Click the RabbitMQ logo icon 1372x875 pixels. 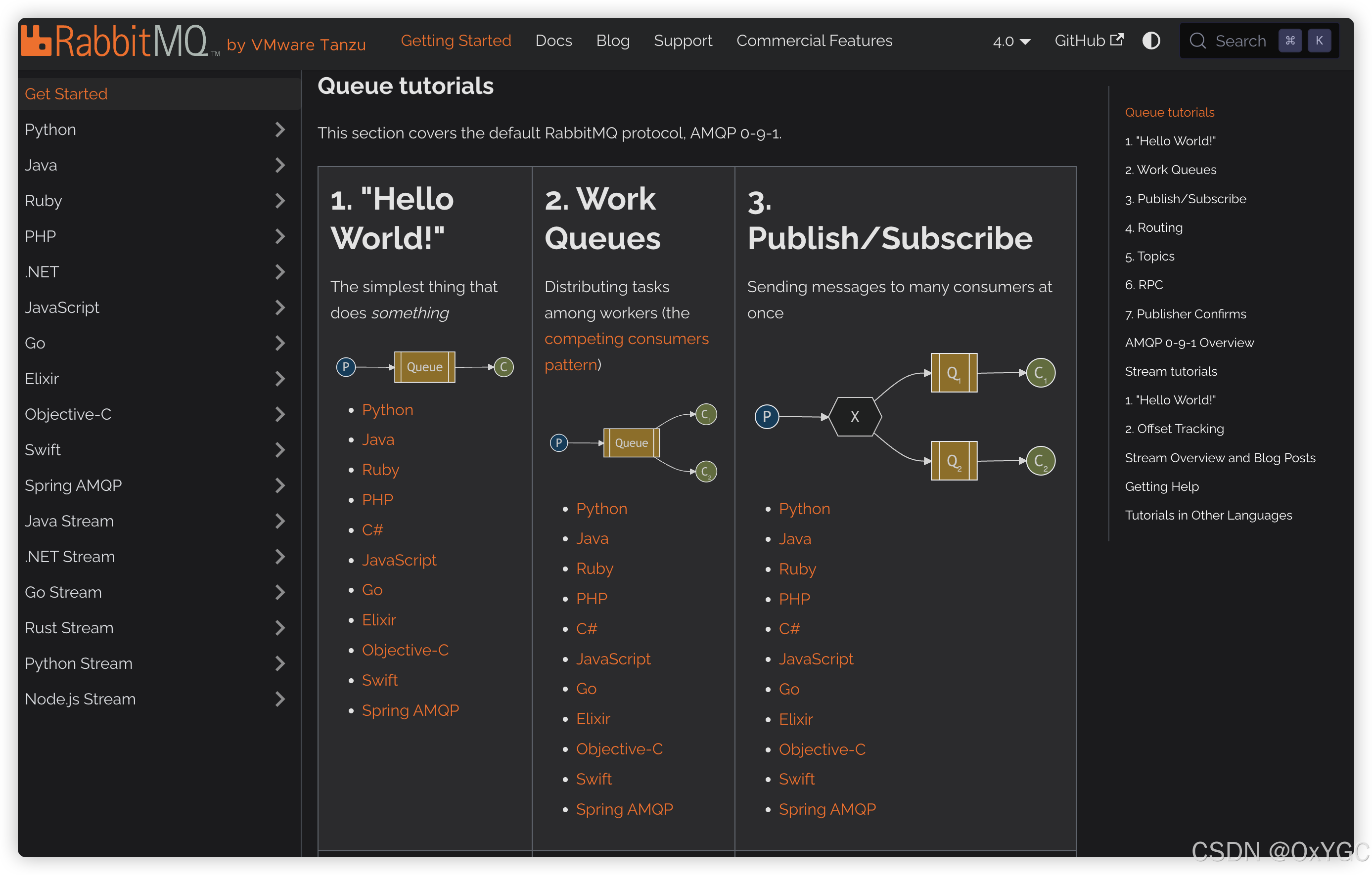coord(35,41)
